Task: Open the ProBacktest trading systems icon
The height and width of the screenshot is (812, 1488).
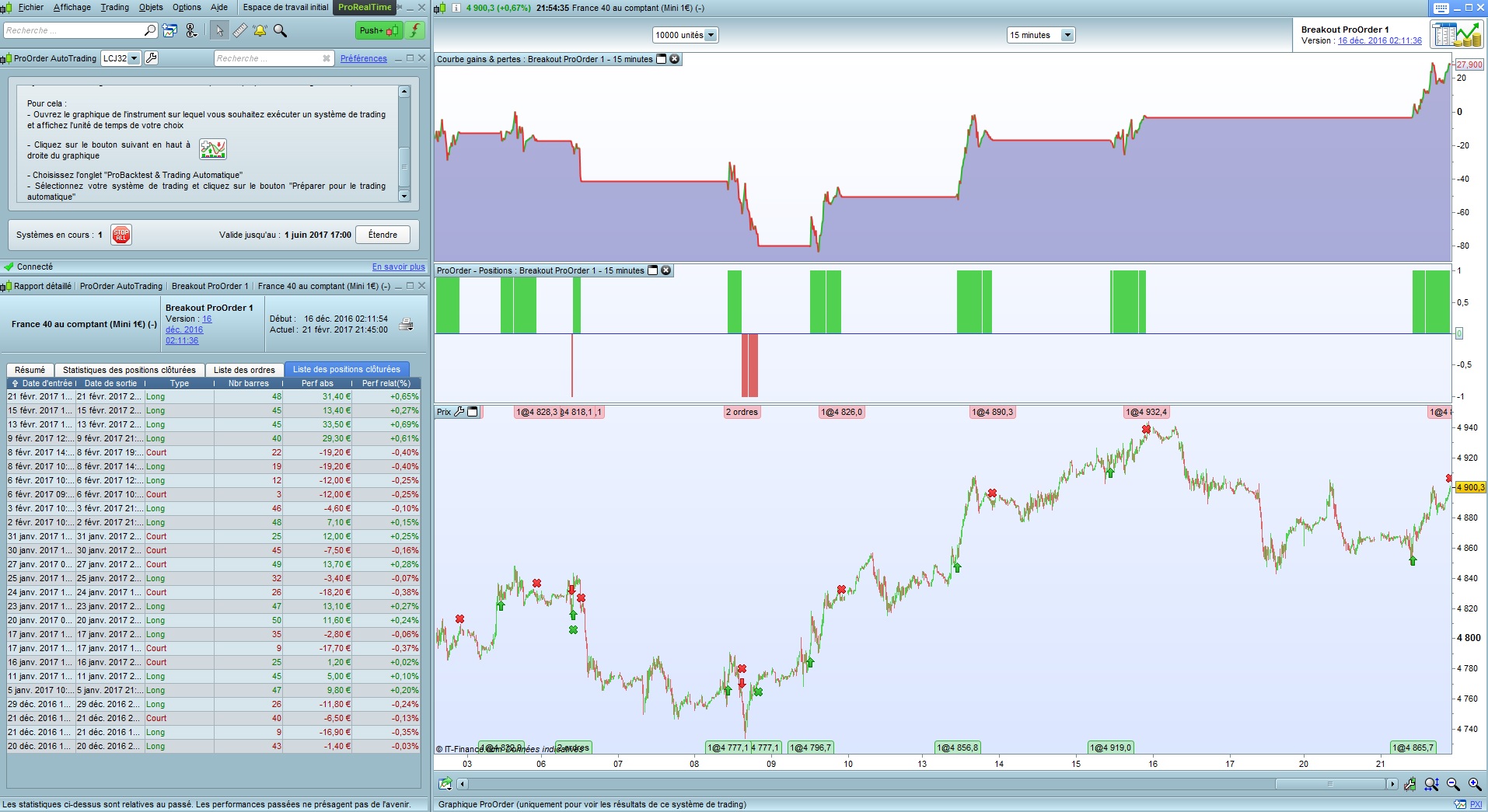Action: point(1456,34)
